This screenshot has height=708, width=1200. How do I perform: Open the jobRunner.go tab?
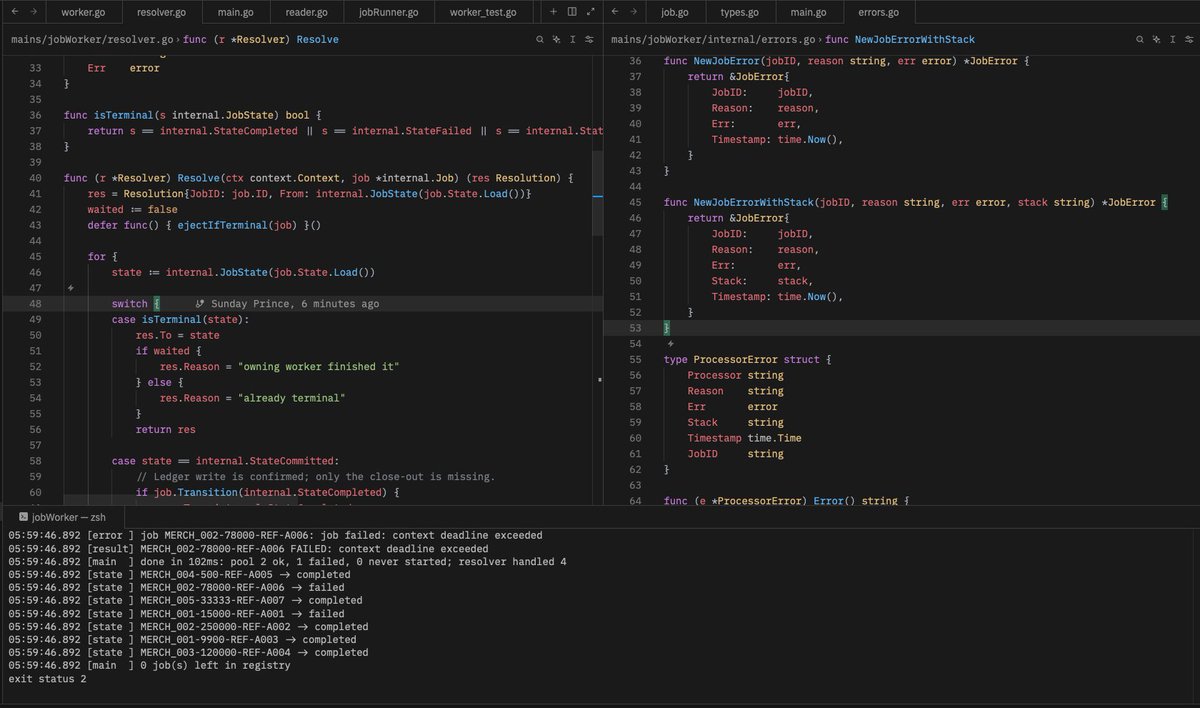(x=388, y=12)
